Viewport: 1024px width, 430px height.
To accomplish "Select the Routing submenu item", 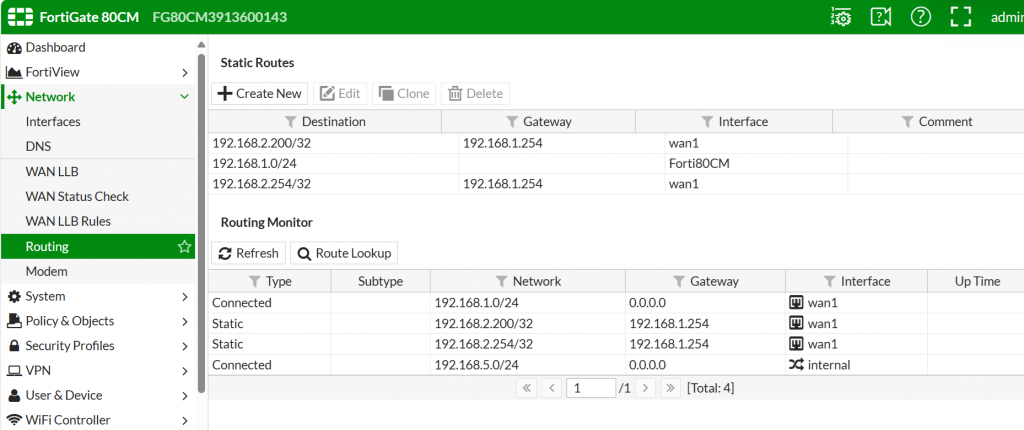I will [98, 246].
